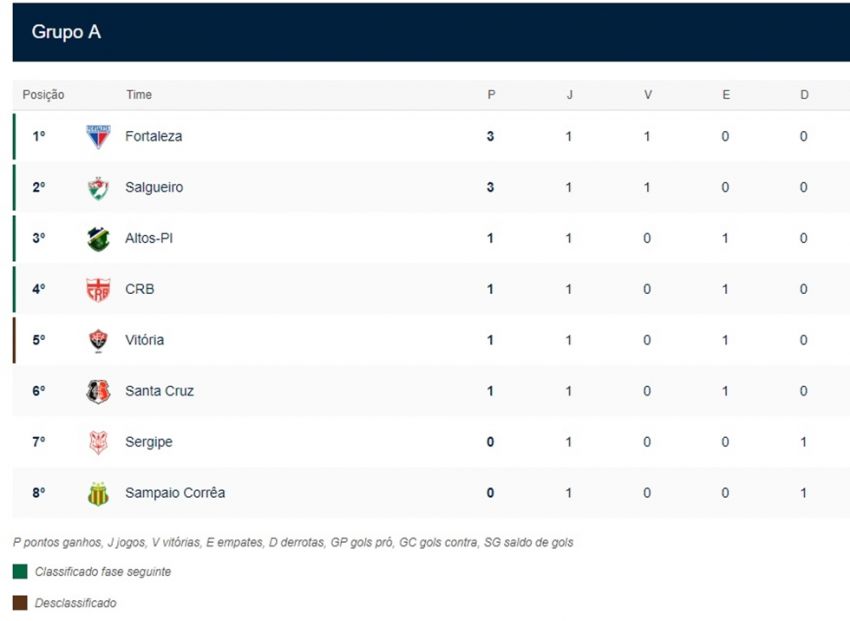Open the Vitória team crest

pyautogui.click(x=98, y=340)
